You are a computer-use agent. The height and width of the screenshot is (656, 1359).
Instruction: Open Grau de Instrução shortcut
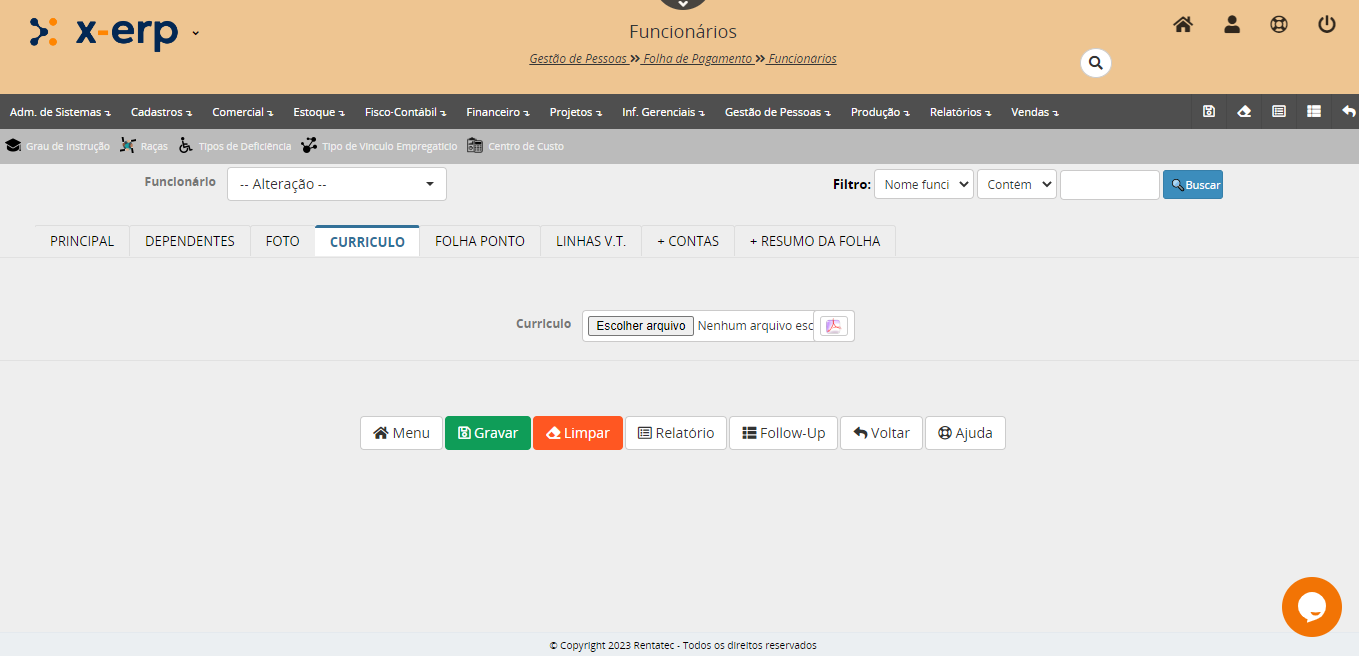tap(58, 146)
